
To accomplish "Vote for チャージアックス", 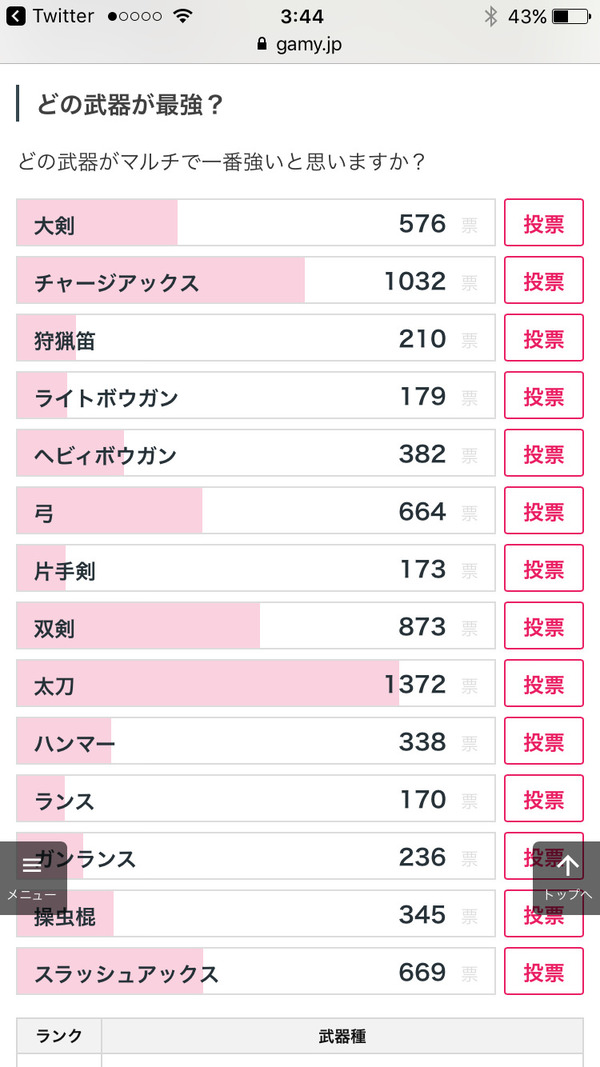I will click(x=544, y=280).
